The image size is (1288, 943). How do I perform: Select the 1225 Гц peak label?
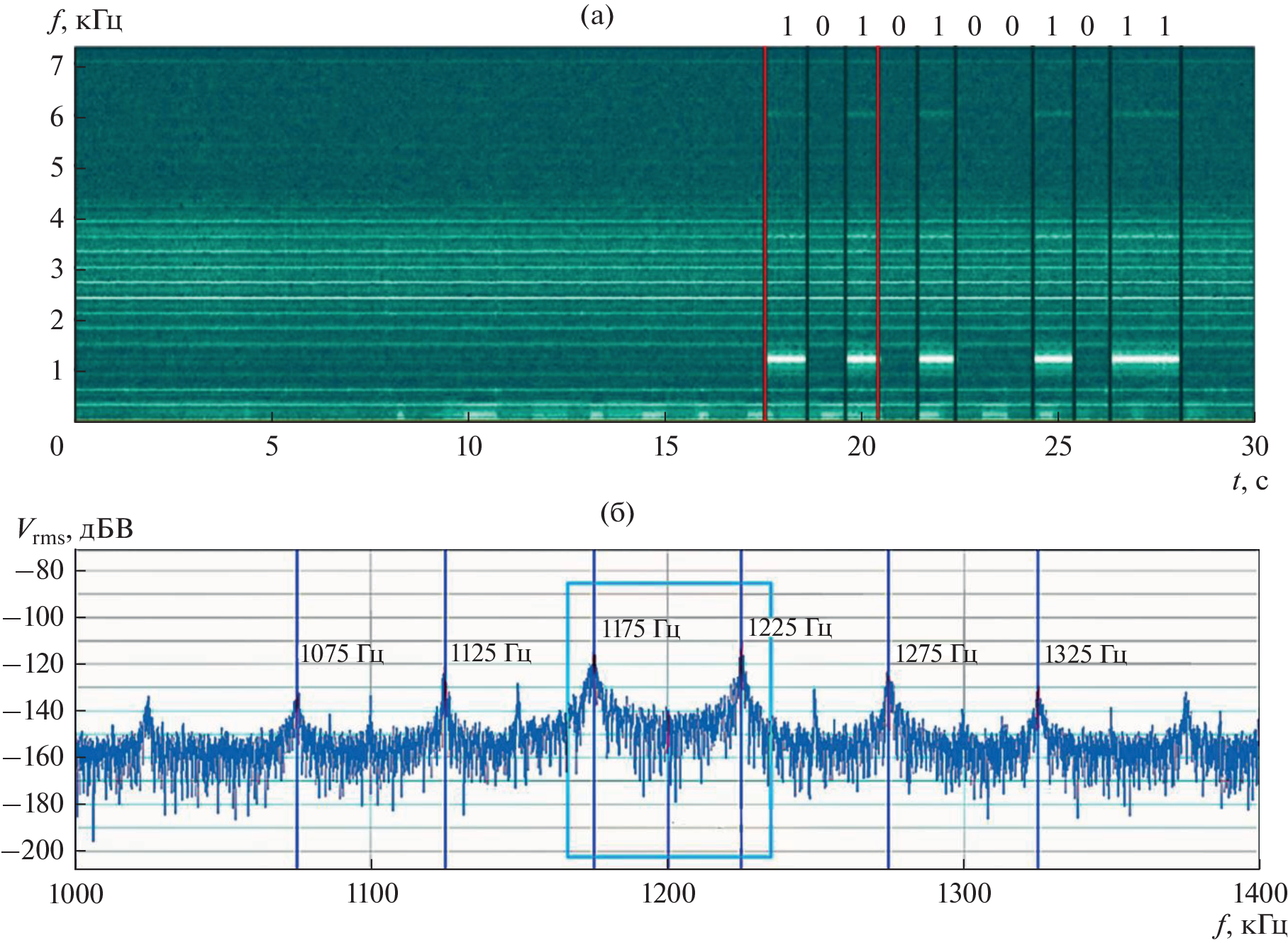[x=790, y=627]
